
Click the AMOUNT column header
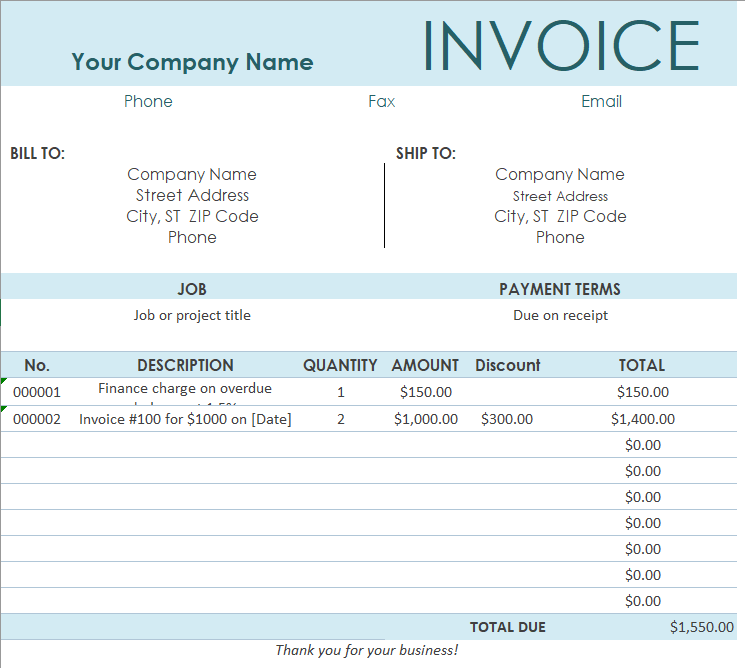coord(425,365)
